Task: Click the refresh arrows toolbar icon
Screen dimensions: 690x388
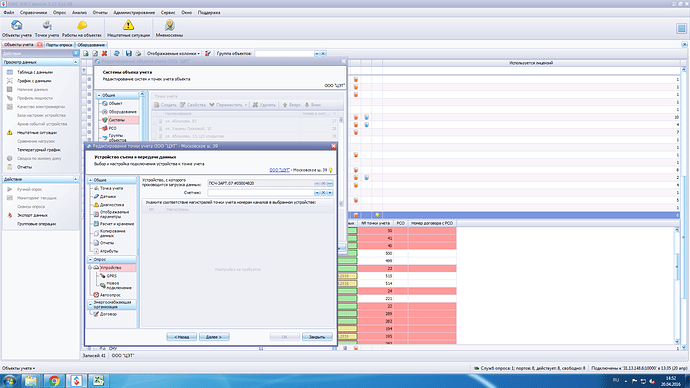Action: click(x=117, y=53)
